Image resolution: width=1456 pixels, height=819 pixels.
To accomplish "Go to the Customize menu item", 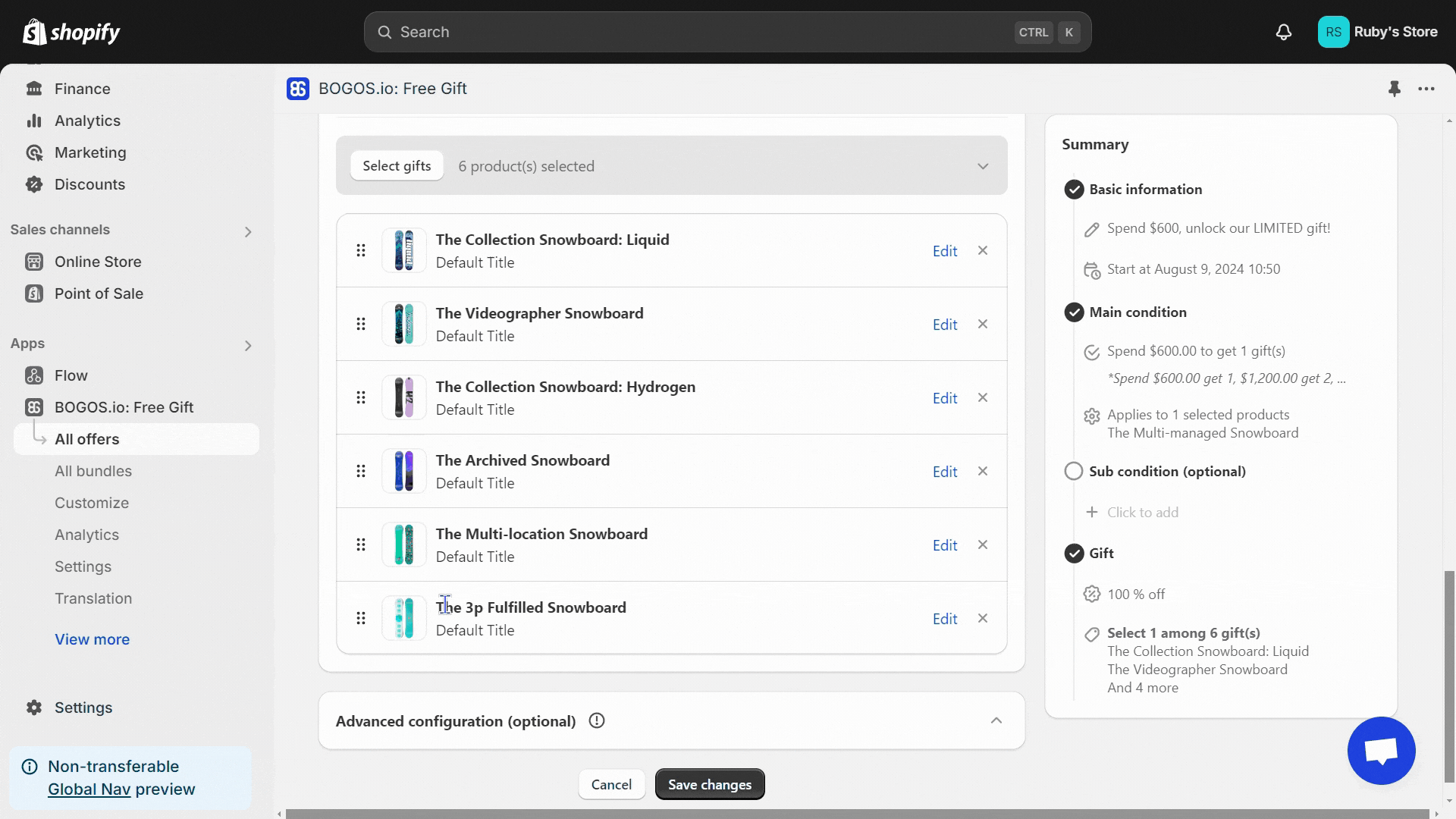I will pyautogui.click(x=92, y=503).
